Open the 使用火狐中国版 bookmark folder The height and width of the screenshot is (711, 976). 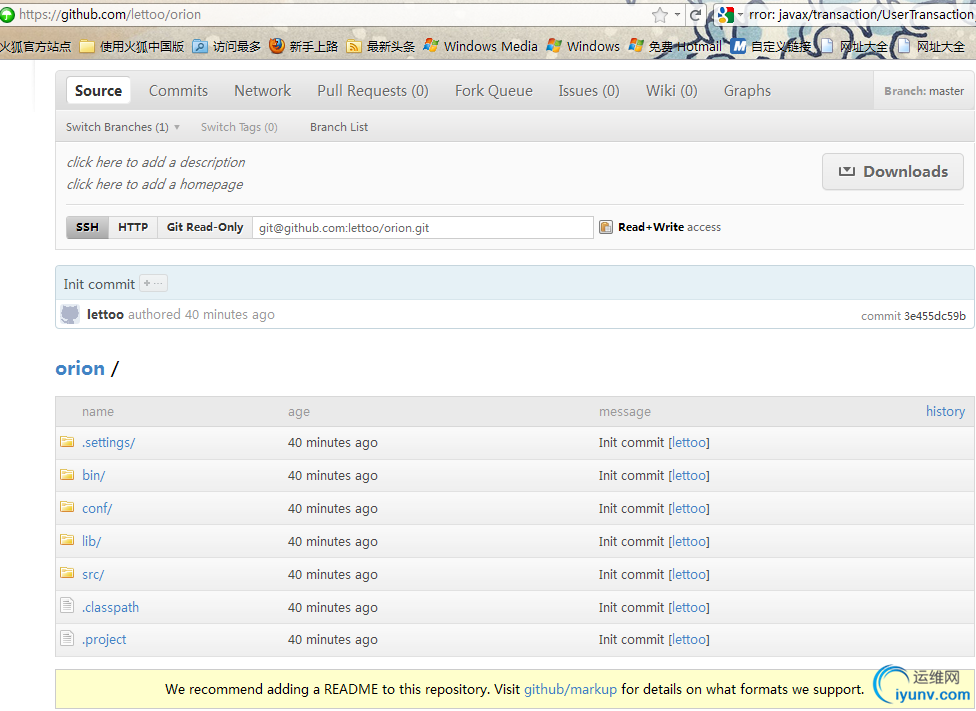coord(133,46)
